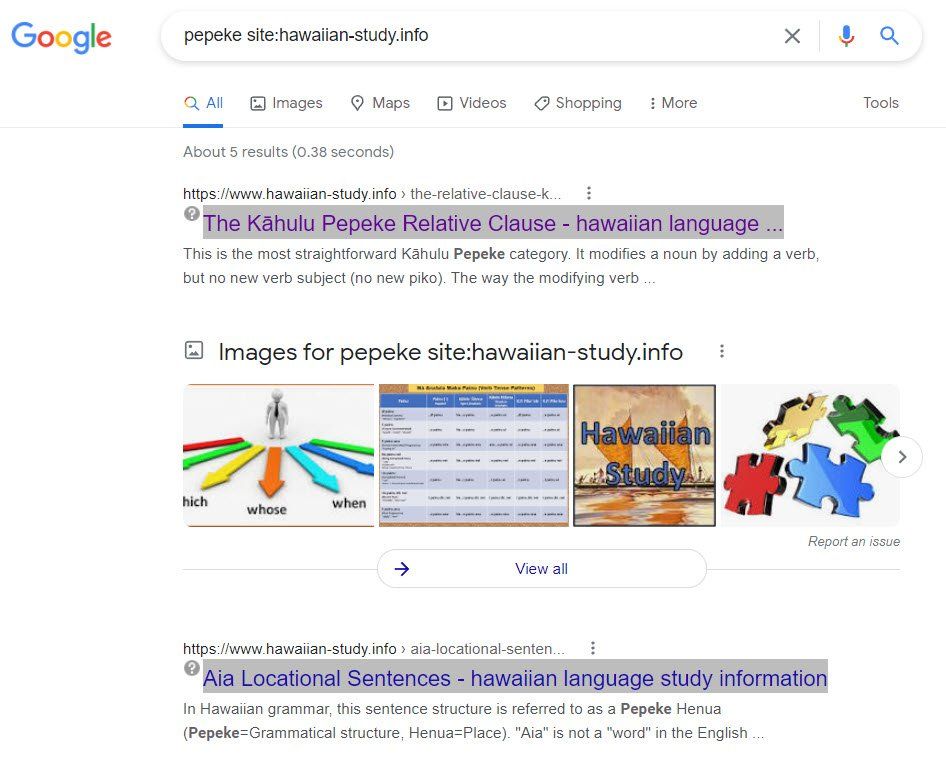Click the View all images button
The height and width of the screenshot is (760, 946).
pos(541,569)
